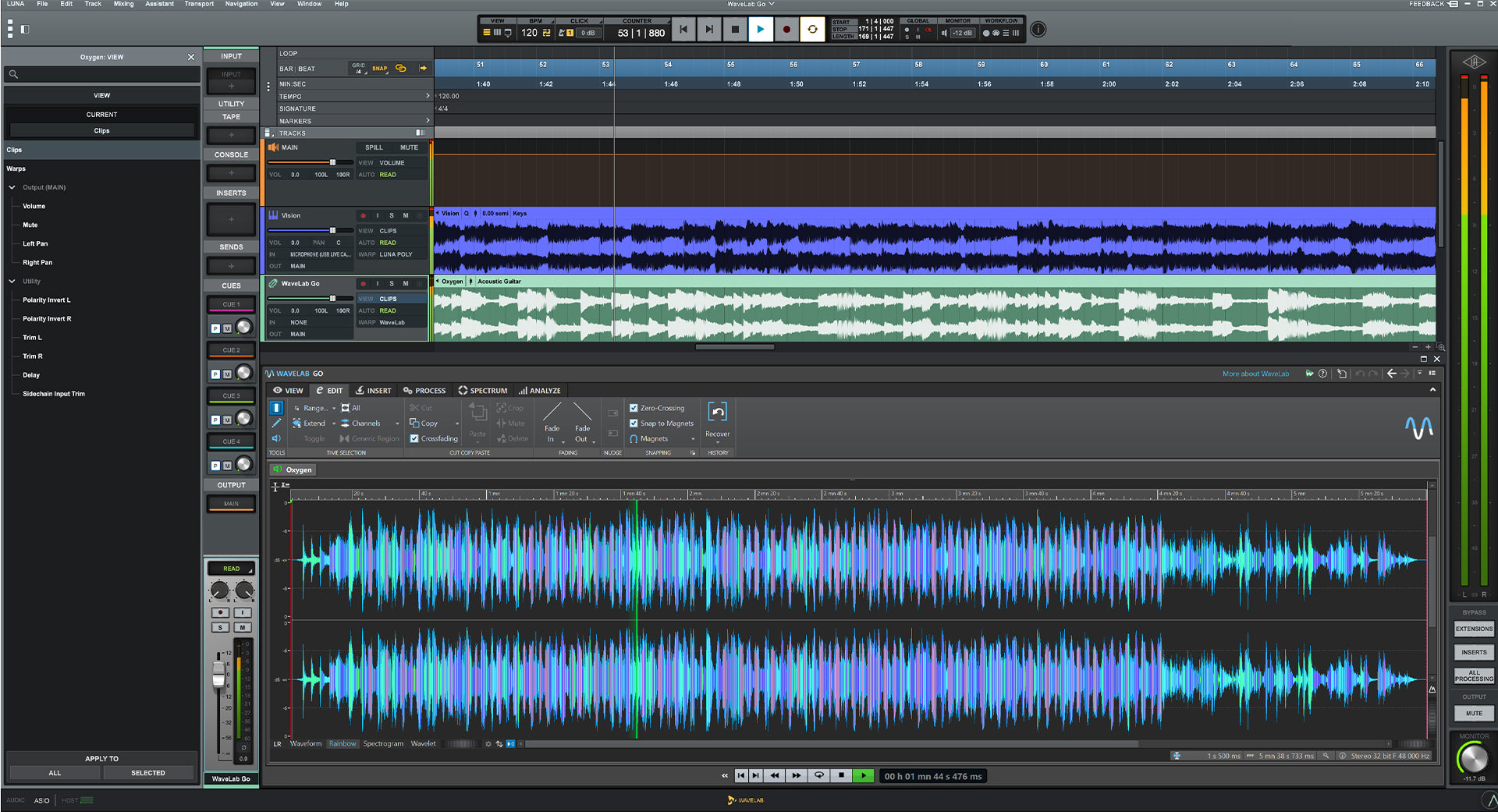Toggle the Crossfading checkbox

(x=414, y=438)
